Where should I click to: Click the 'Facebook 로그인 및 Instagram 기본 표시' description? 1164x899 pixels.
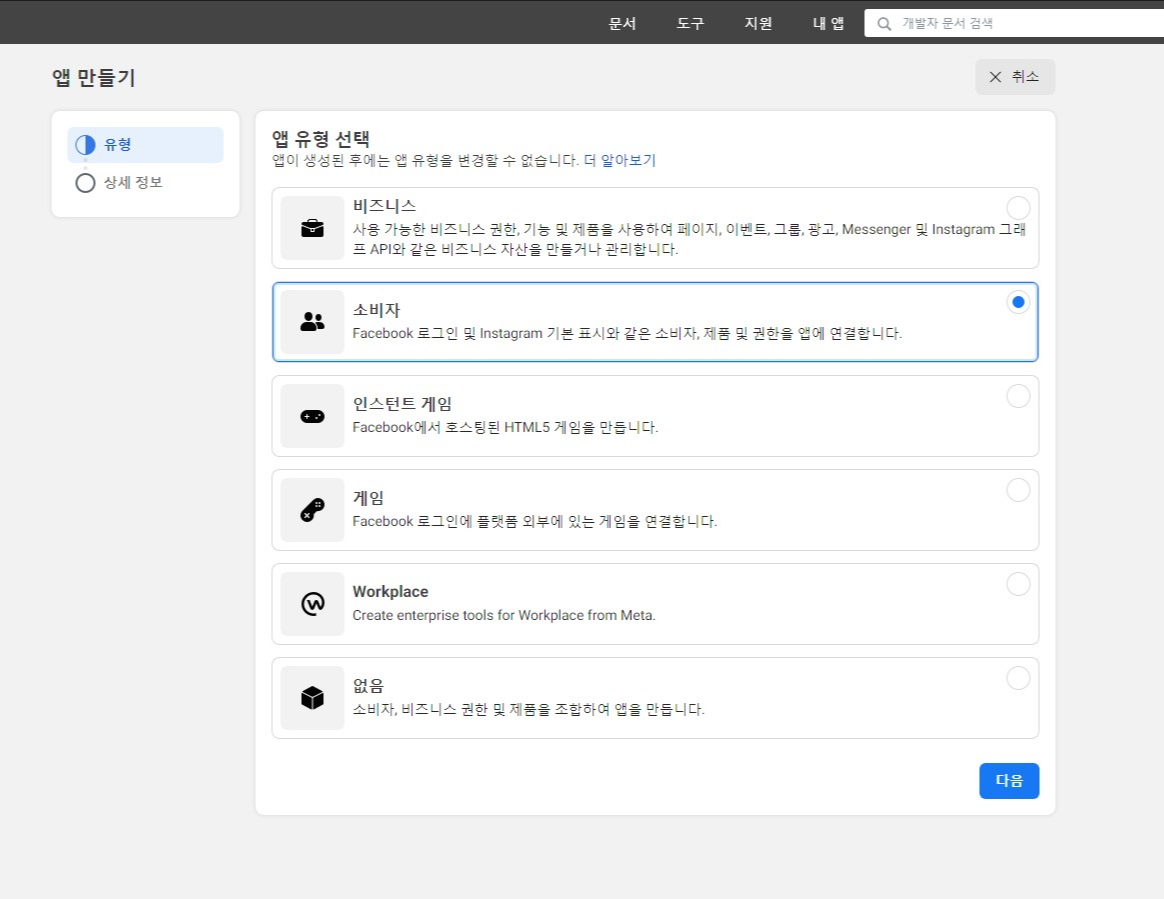(x=627, y=333)
